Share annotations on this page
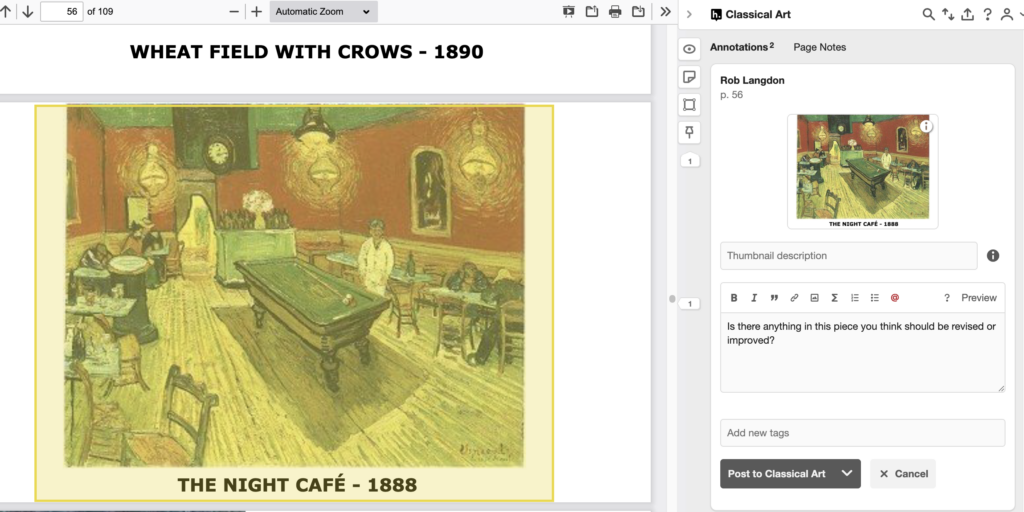This screenshot has height=512, width=1024. [x=967, y=14]
